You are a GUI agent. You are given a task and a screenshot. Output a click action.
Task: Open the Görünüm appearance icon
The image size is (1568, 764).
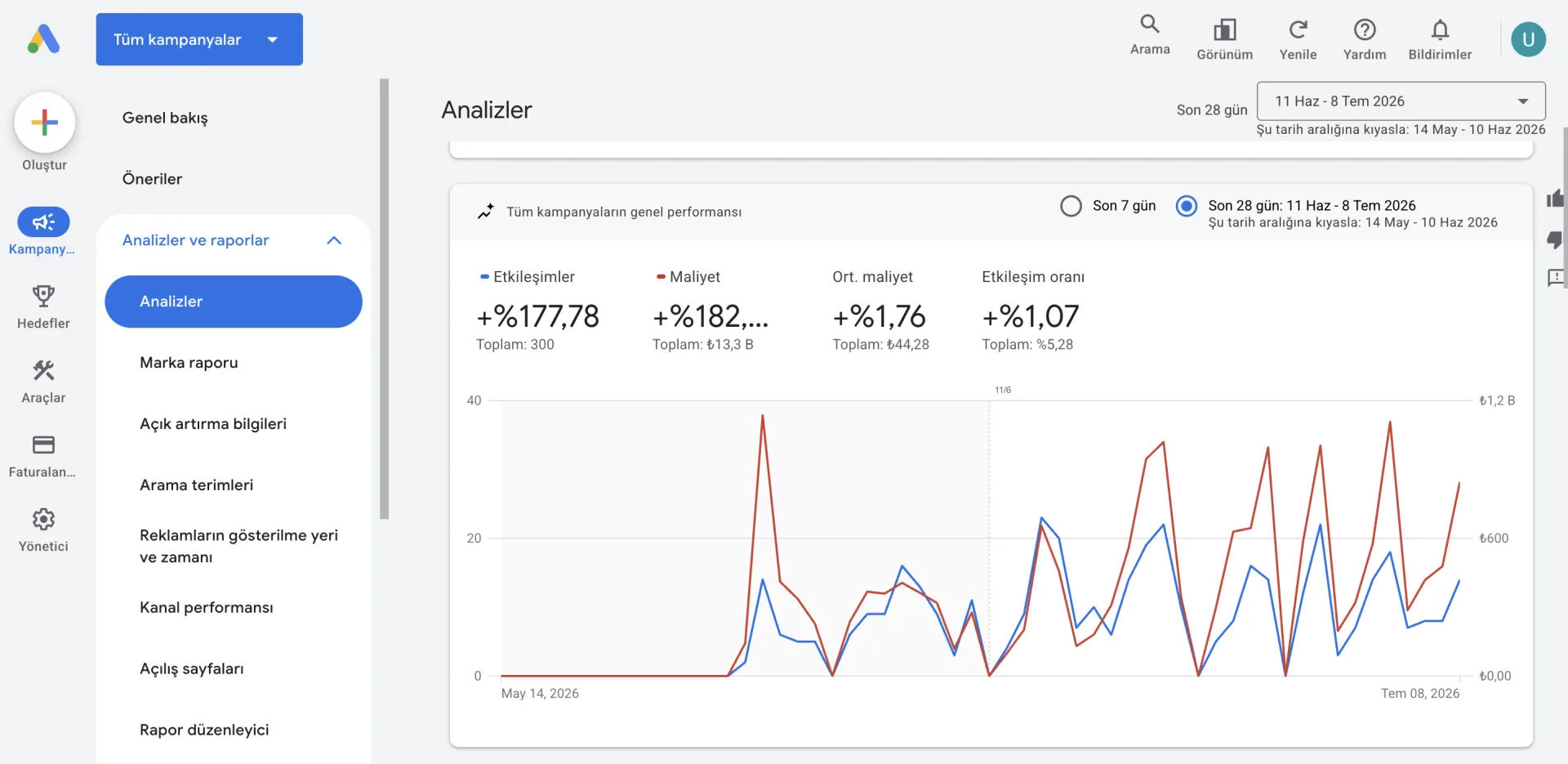(1224, 30)
